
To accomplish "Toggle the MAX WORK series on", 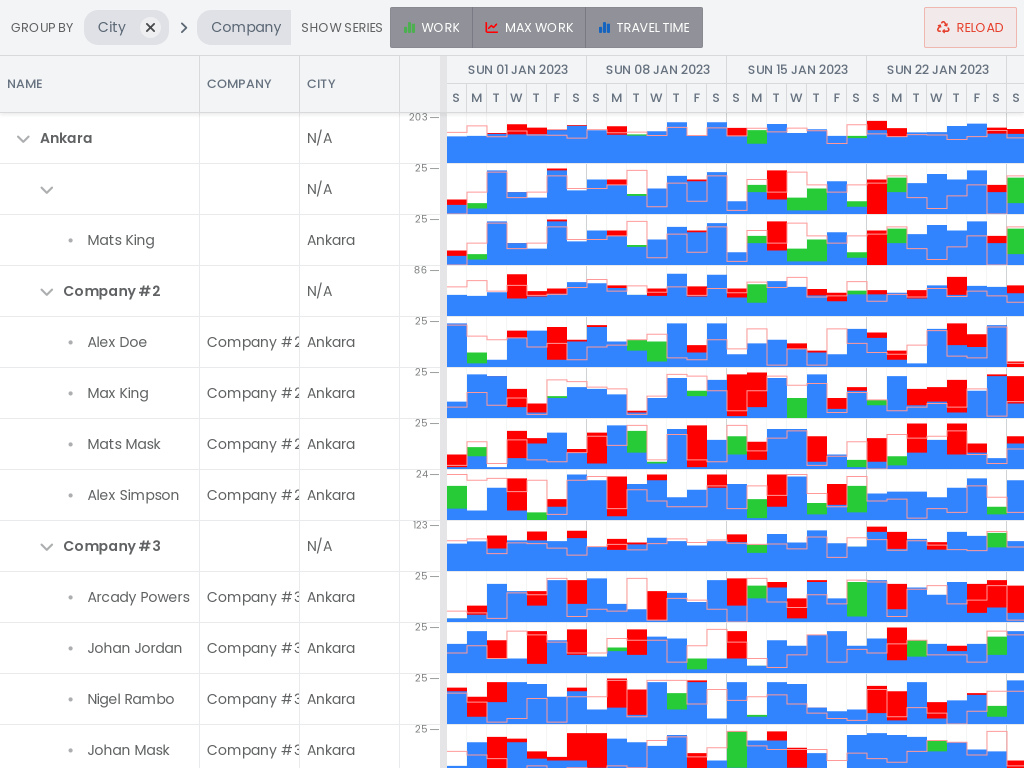I will 528,27.
